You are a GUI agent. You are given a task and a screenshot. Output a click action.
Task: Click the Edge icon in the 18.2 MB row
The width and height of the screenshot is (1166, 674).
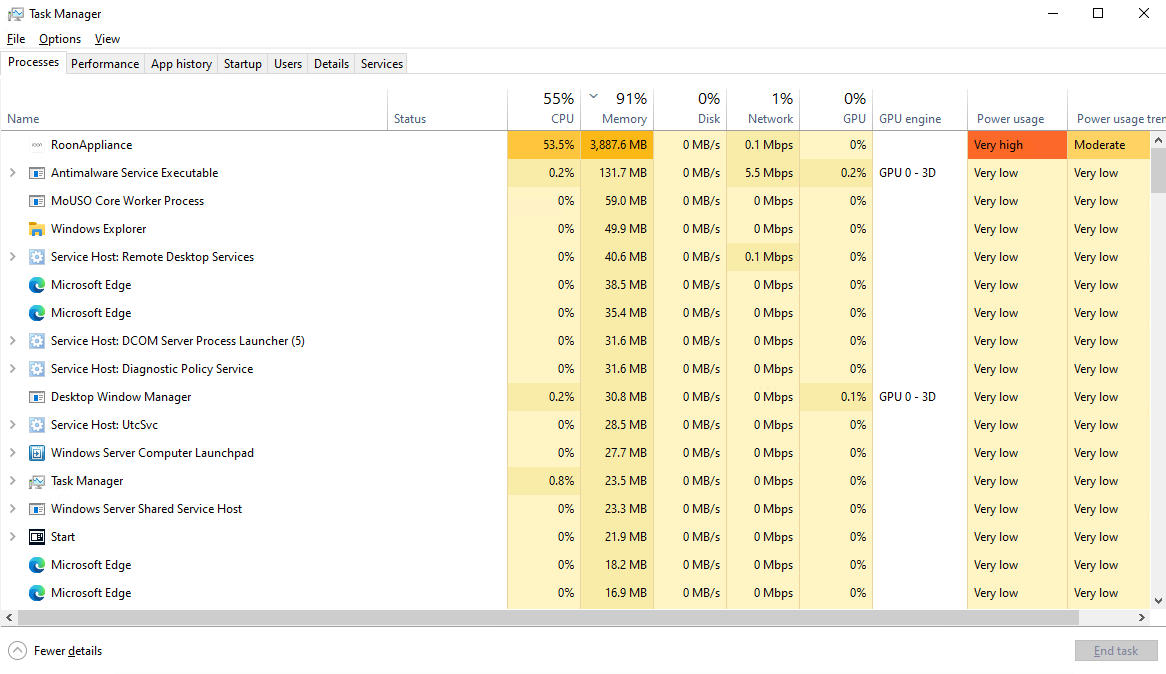pyautogui.click(x=36, y=565)
